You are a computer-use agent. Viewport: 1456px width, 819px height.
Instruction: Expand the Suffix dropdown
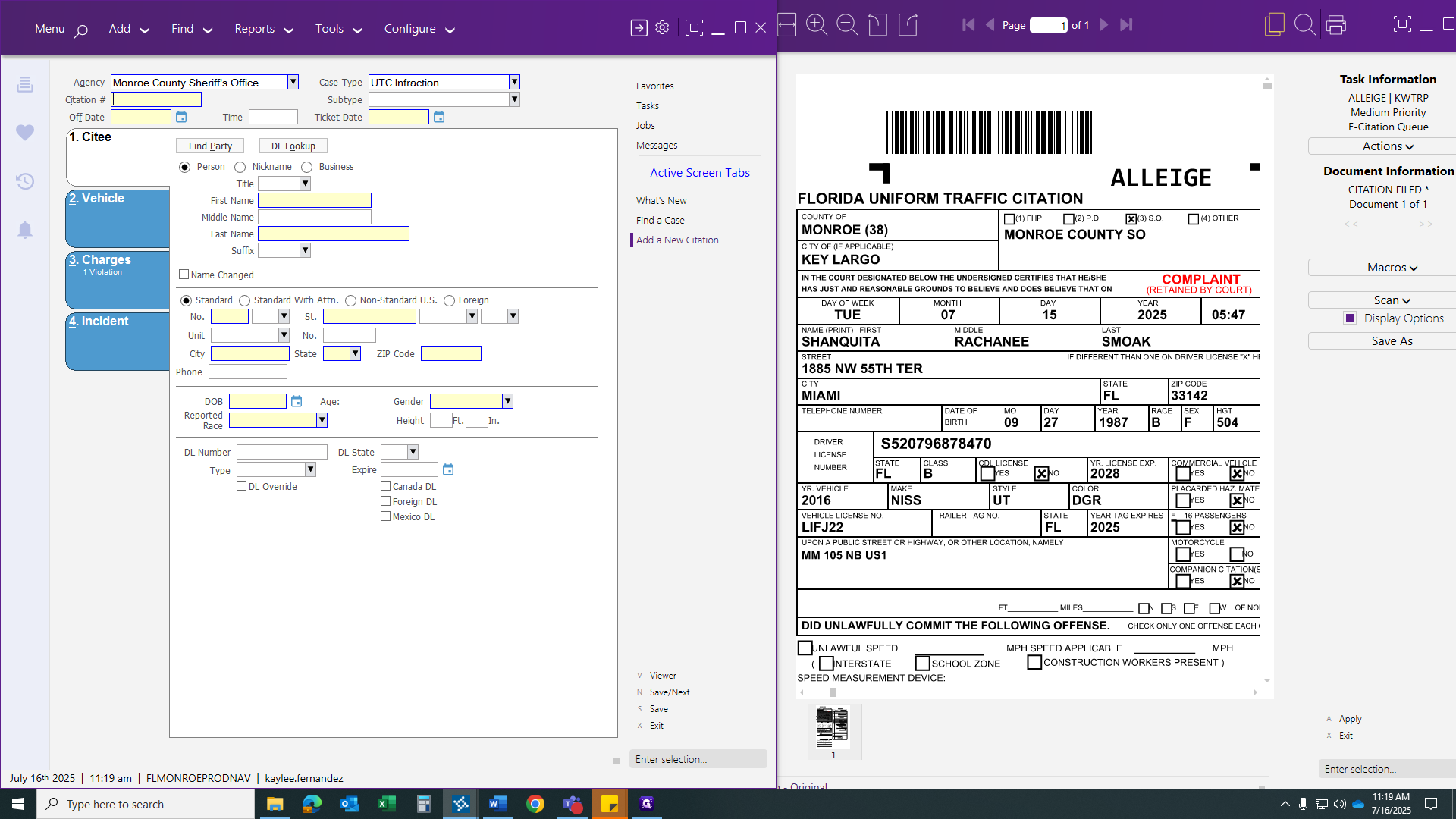point(306,250)
